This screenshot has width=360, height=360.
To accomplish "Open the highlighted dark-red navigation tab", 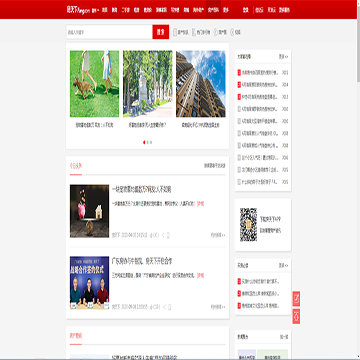I will tap(213, 10).
